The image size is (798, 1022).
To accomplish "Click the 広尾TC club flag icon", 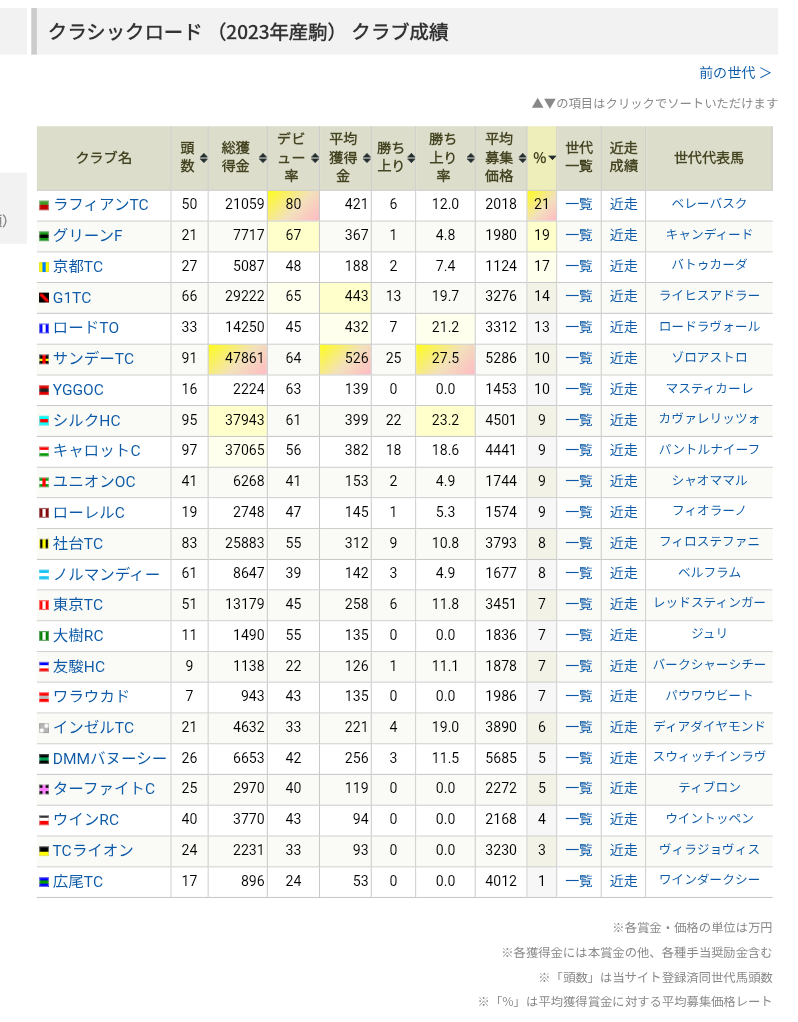I will tap(44, 882).
